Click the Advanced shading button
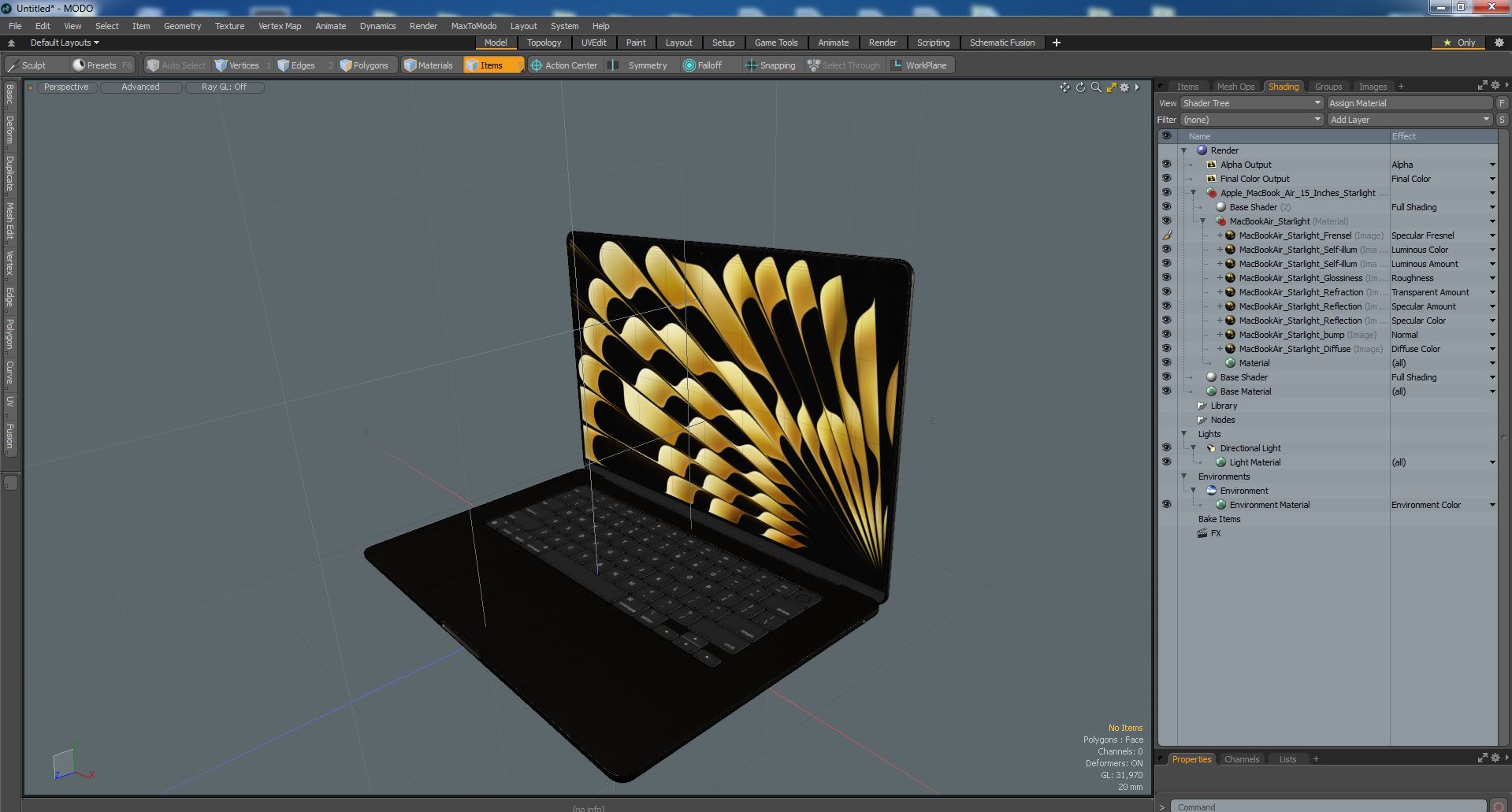 [140, 87]
